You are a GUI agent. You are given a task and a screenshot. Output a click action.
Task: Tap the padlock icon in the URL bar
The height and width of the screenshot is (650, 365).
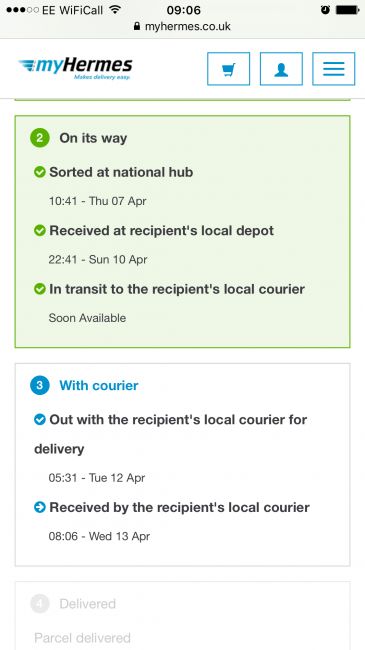[x=137, y=26]
